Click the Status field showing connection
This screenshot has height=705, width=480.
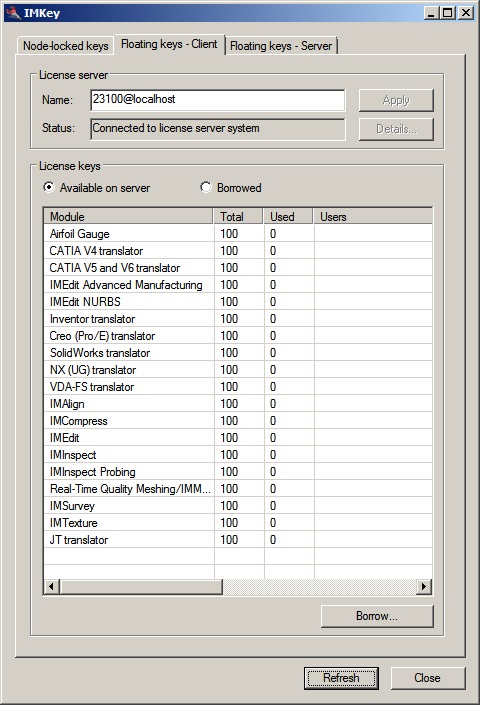[218, 129]
